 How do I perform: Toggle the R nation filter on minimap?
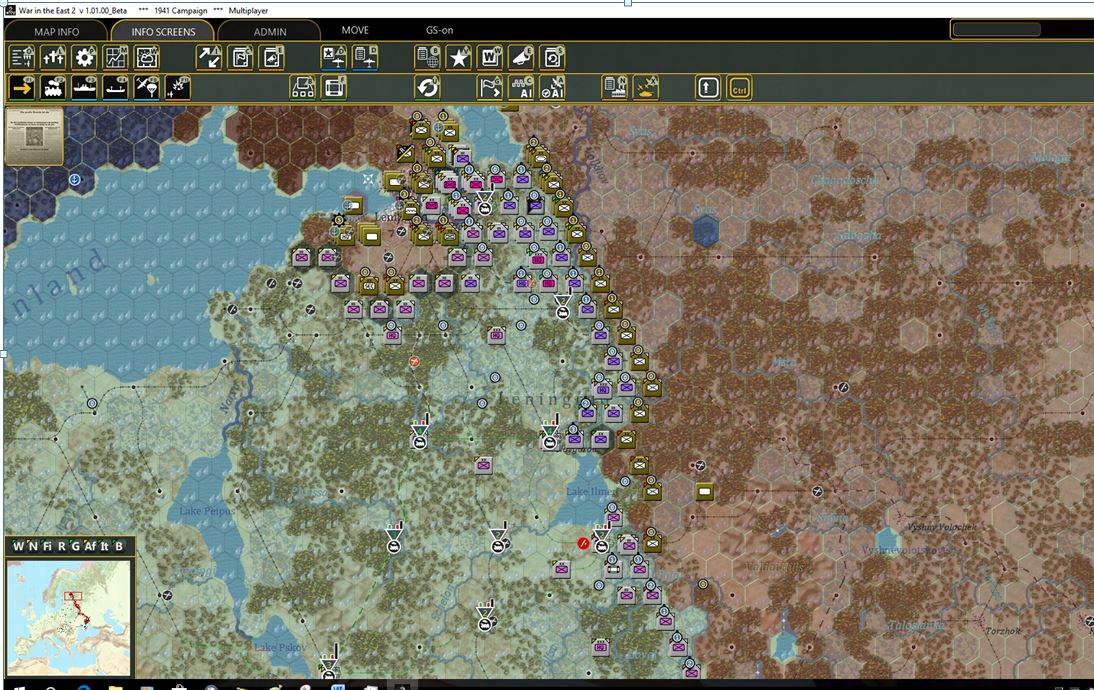[x=61, y=546]
